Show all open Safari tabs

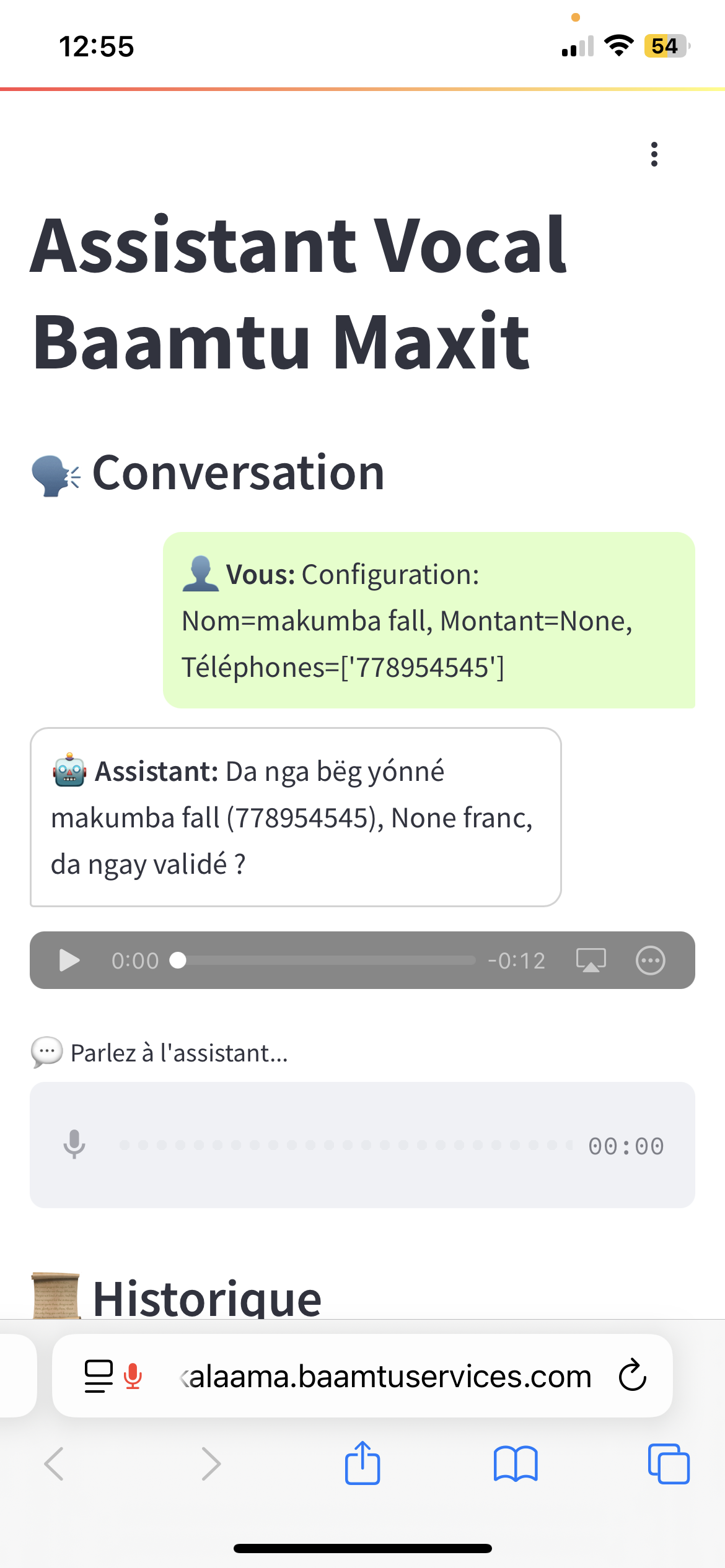pos(668,1464)
